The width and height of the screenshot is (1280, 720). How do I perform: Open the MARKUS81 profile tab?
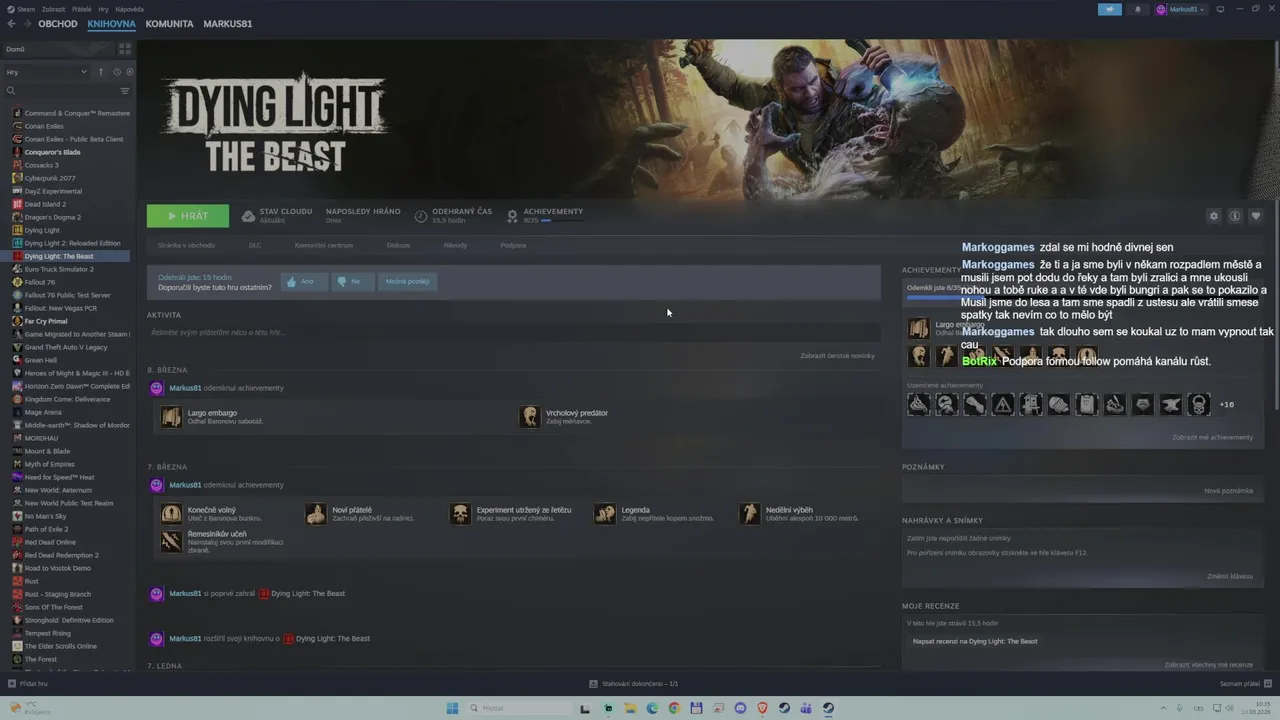click(228, 24)
